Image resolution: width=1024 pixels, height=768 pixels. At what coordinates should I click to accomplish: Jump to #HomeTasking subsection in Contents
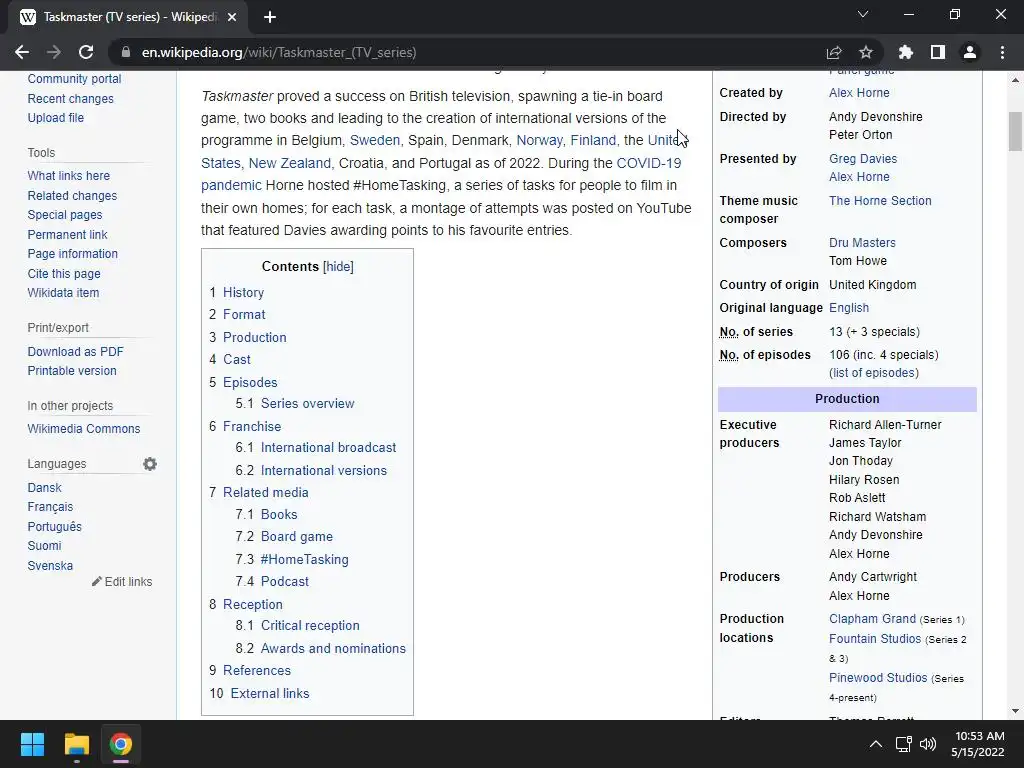[x=304, y=560]
